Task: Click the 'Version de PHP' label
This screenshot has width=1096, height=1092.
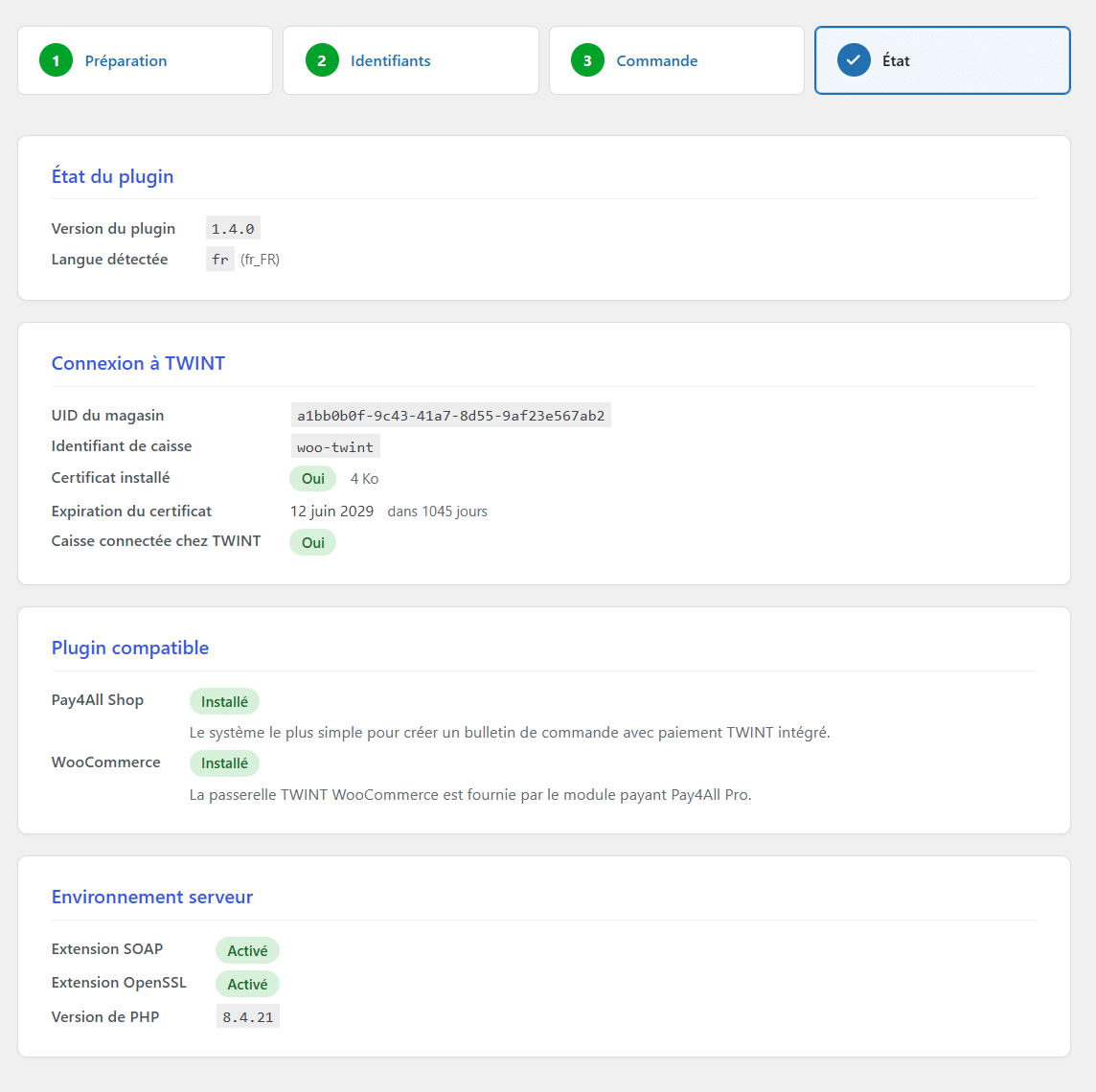Action: tap(105, 1016)
